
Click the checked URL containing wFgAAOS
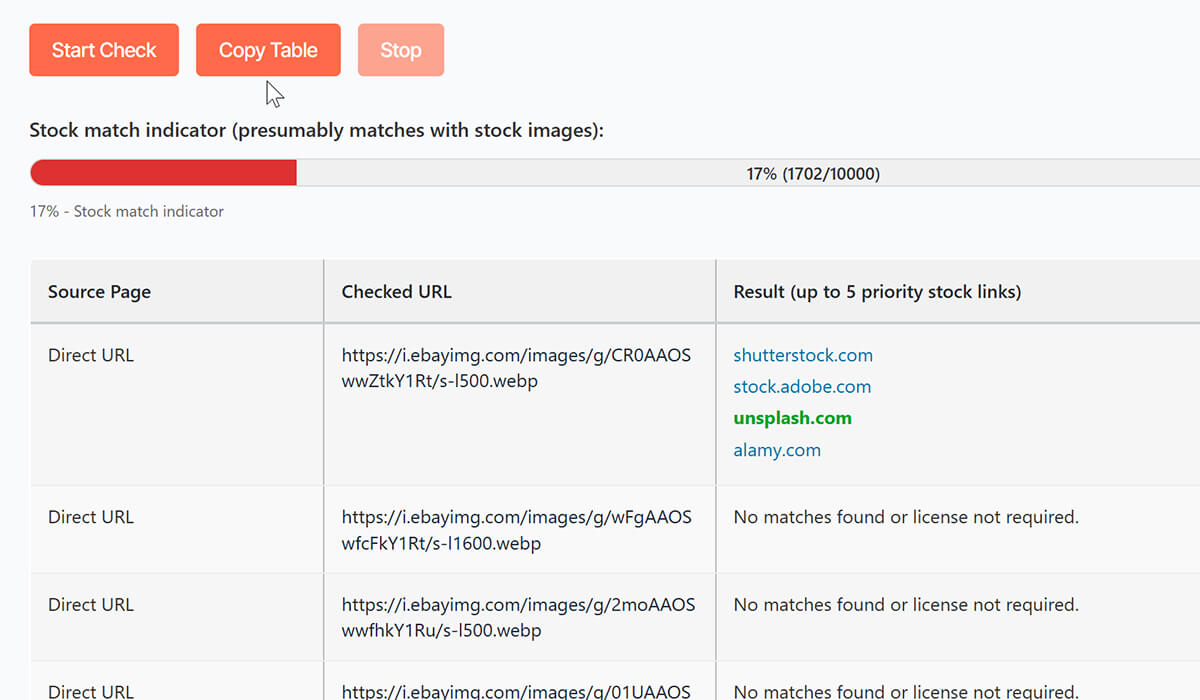[x=516, y=530]
